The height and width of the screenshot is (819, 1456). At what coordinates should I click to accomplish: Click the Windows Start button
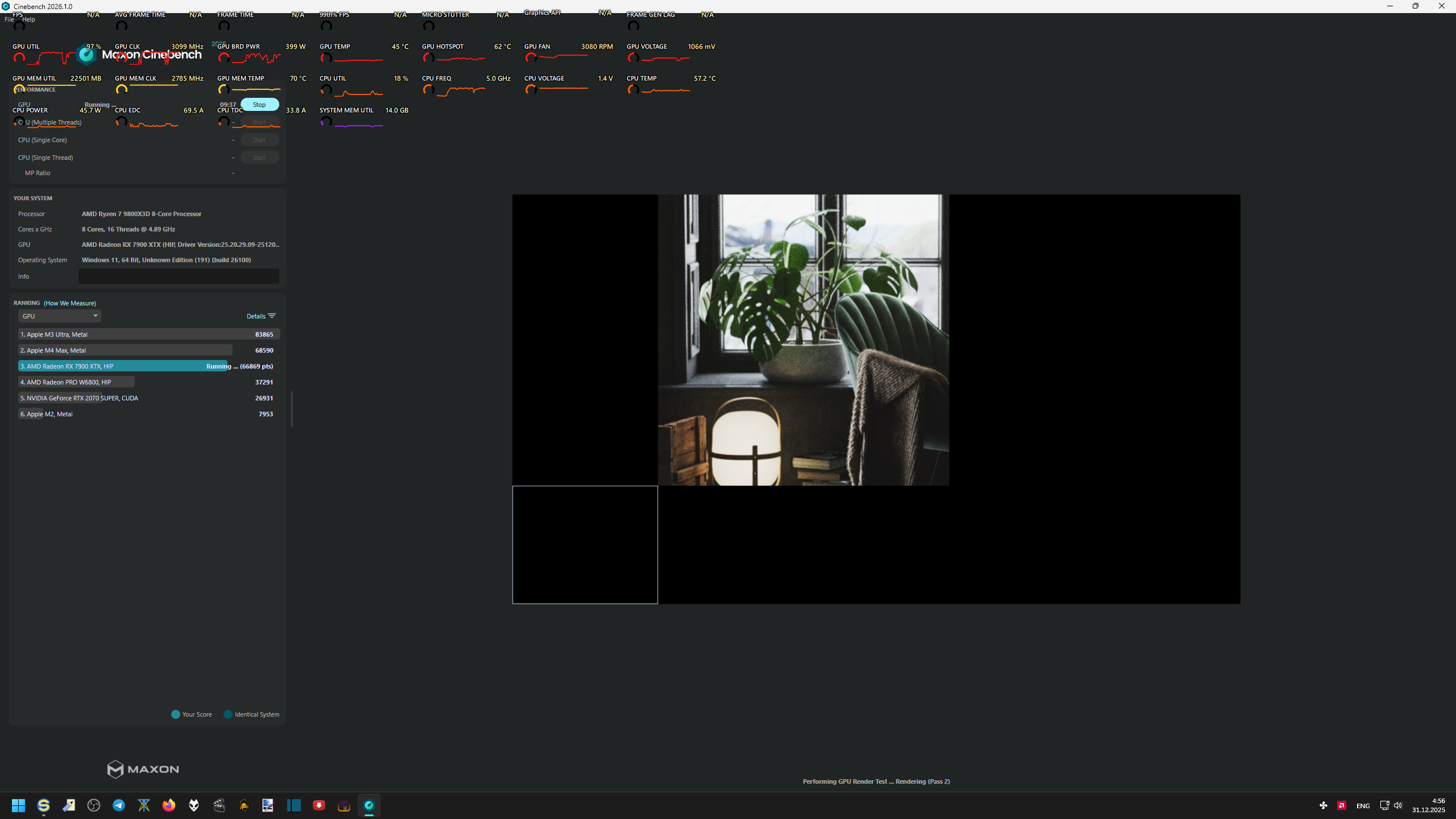(x=19, y=805)
